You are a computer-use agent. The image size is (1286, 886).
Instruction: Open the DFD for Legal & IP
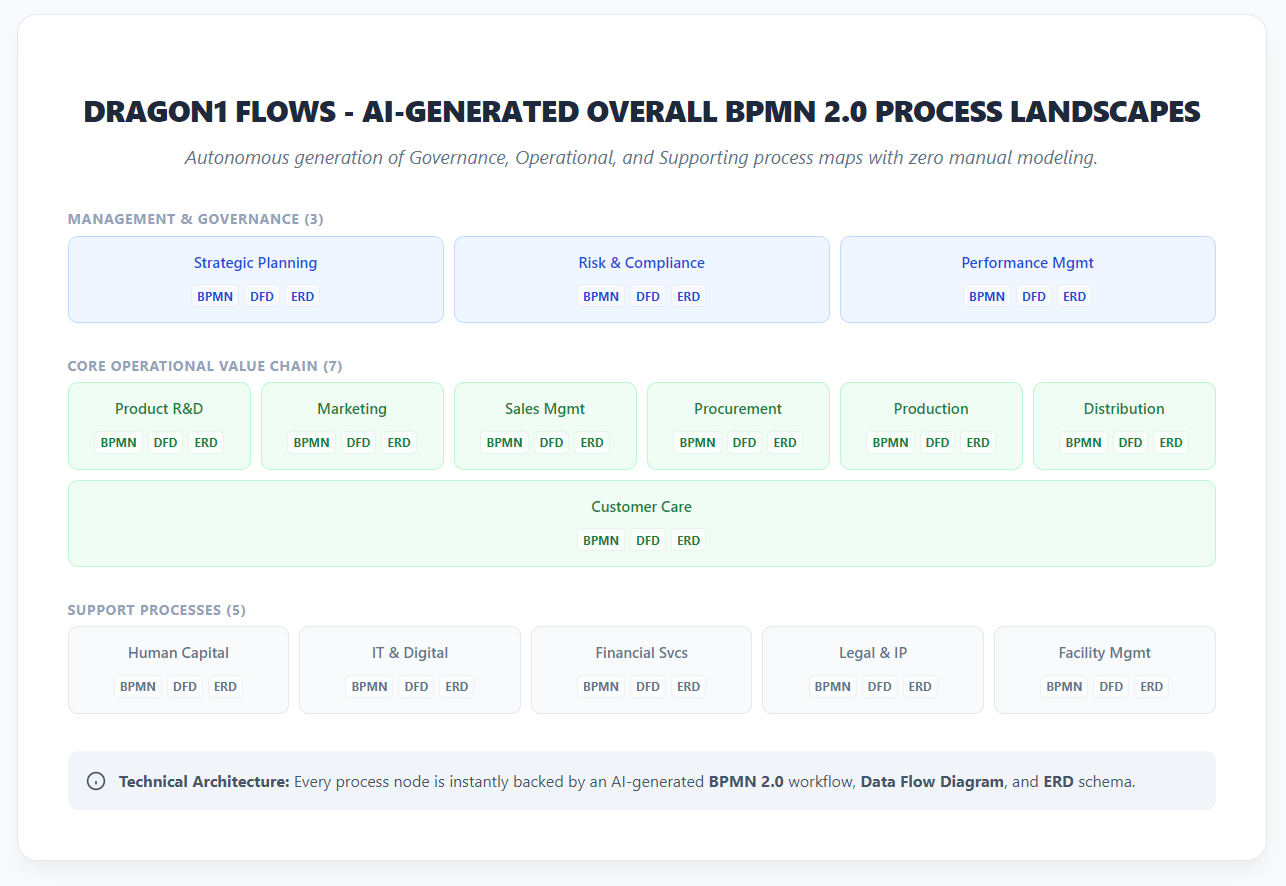point(880,686)
